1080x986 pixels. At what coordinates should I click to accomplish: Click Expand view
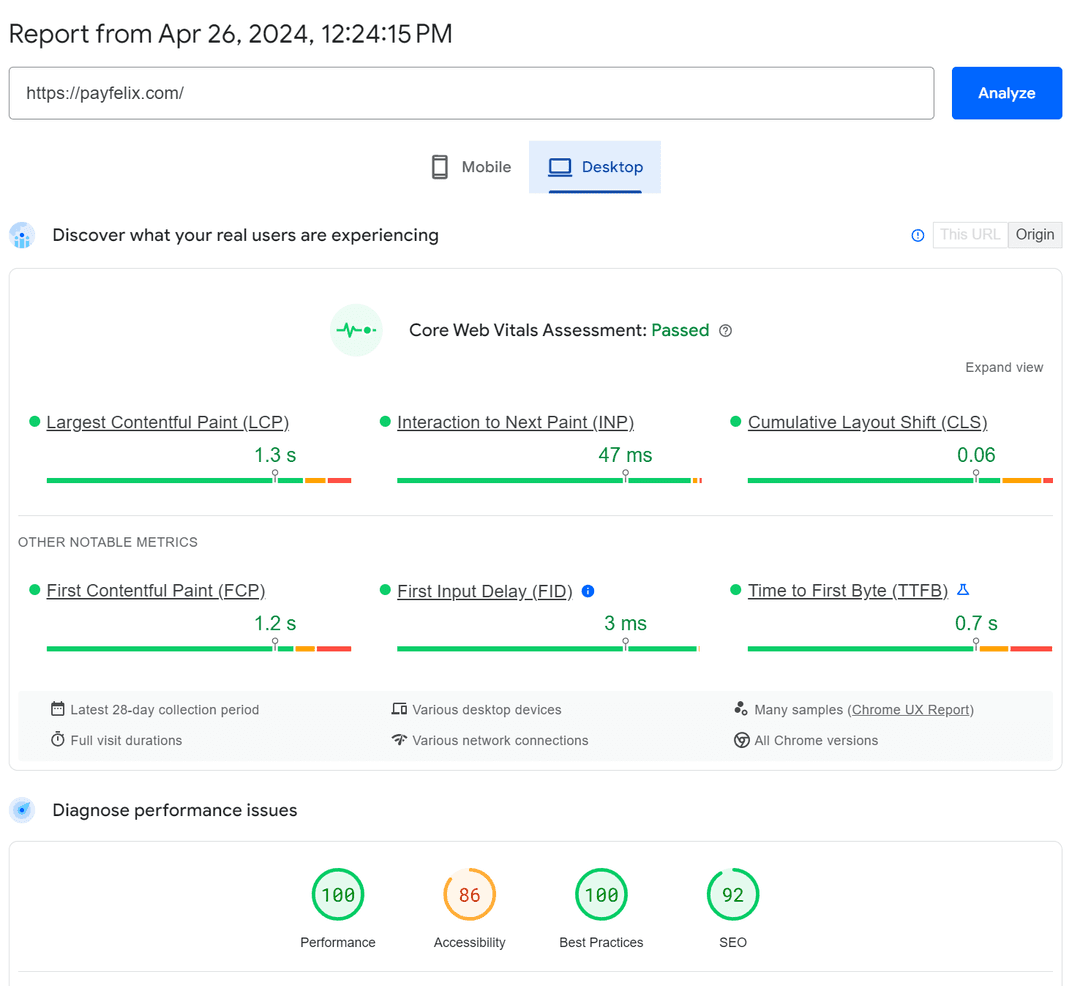(x=1004, y=367)
